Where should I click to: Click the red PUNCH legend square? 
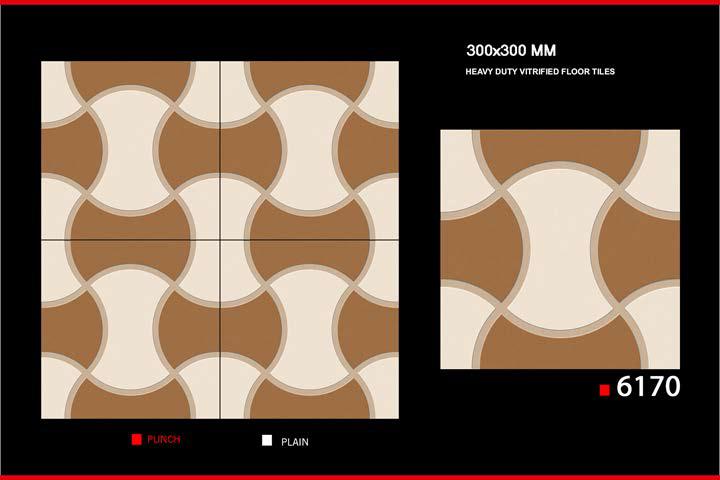pyautogui.click(x=136, y=440)
